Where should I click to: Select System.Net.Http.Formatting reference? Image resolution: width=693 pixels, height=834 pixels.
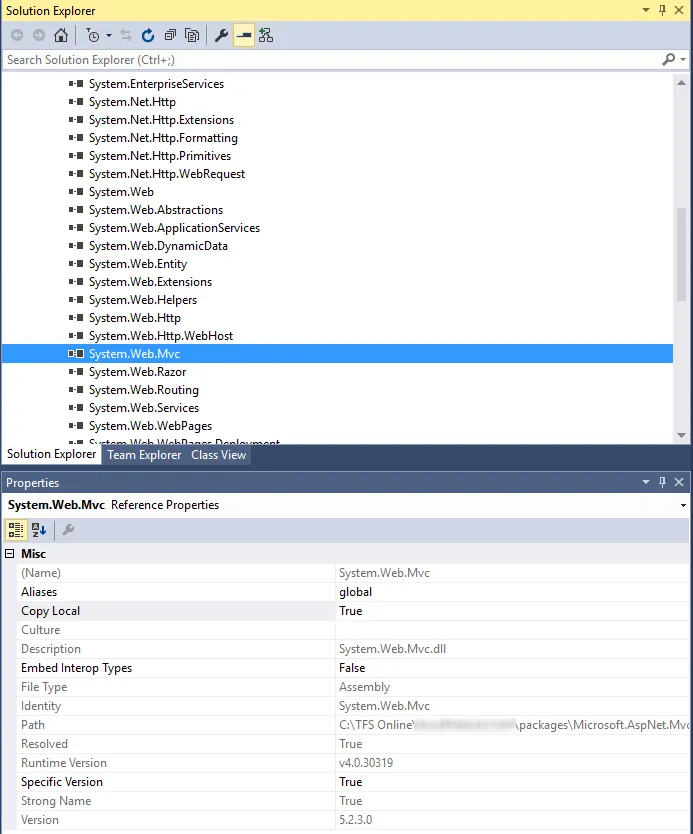163,138
